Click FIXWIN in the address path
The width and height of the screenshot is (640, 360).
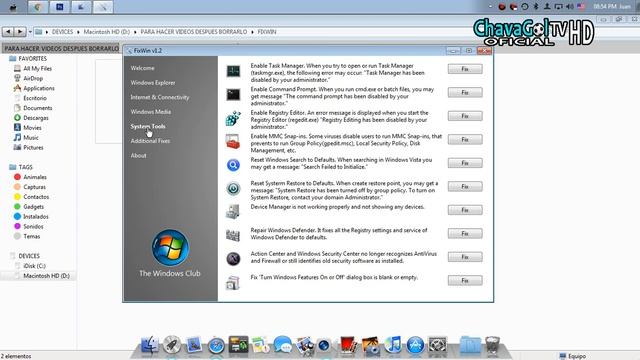267,32
